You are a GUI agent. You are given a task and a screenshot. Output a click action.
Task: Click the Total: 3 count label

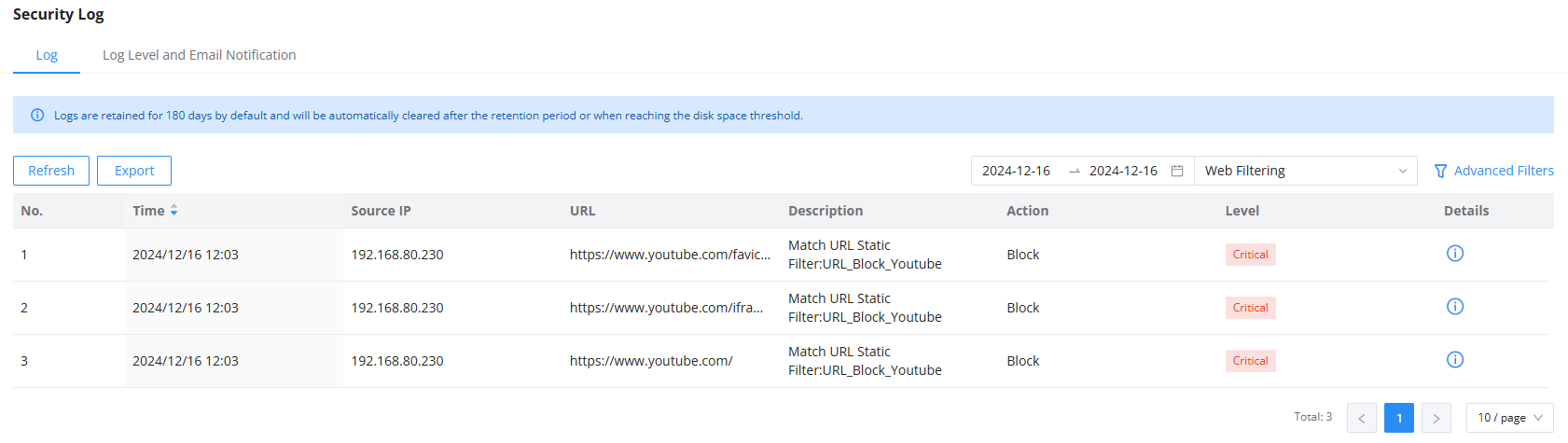coord(1312,417)
